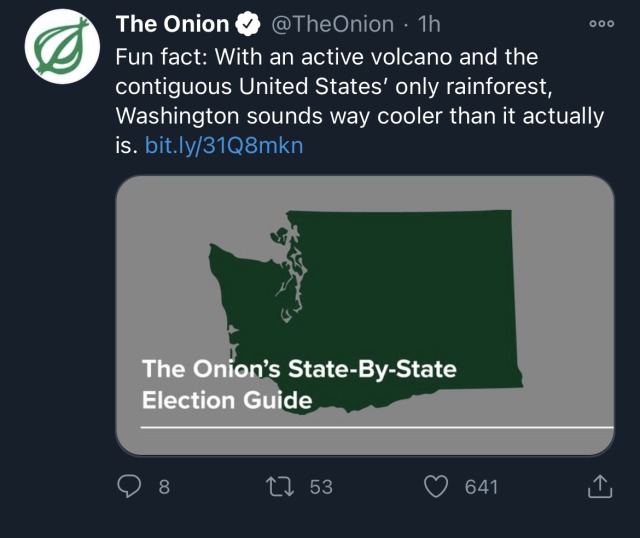Click The Onion display name
640x538 pixels.
pos(172,24)
